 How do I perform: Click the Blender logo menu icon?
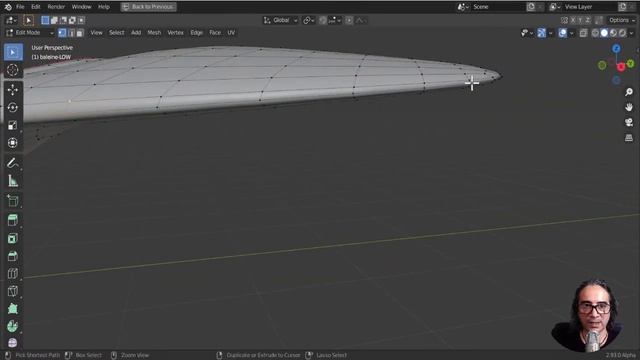[x=8, y=7]
